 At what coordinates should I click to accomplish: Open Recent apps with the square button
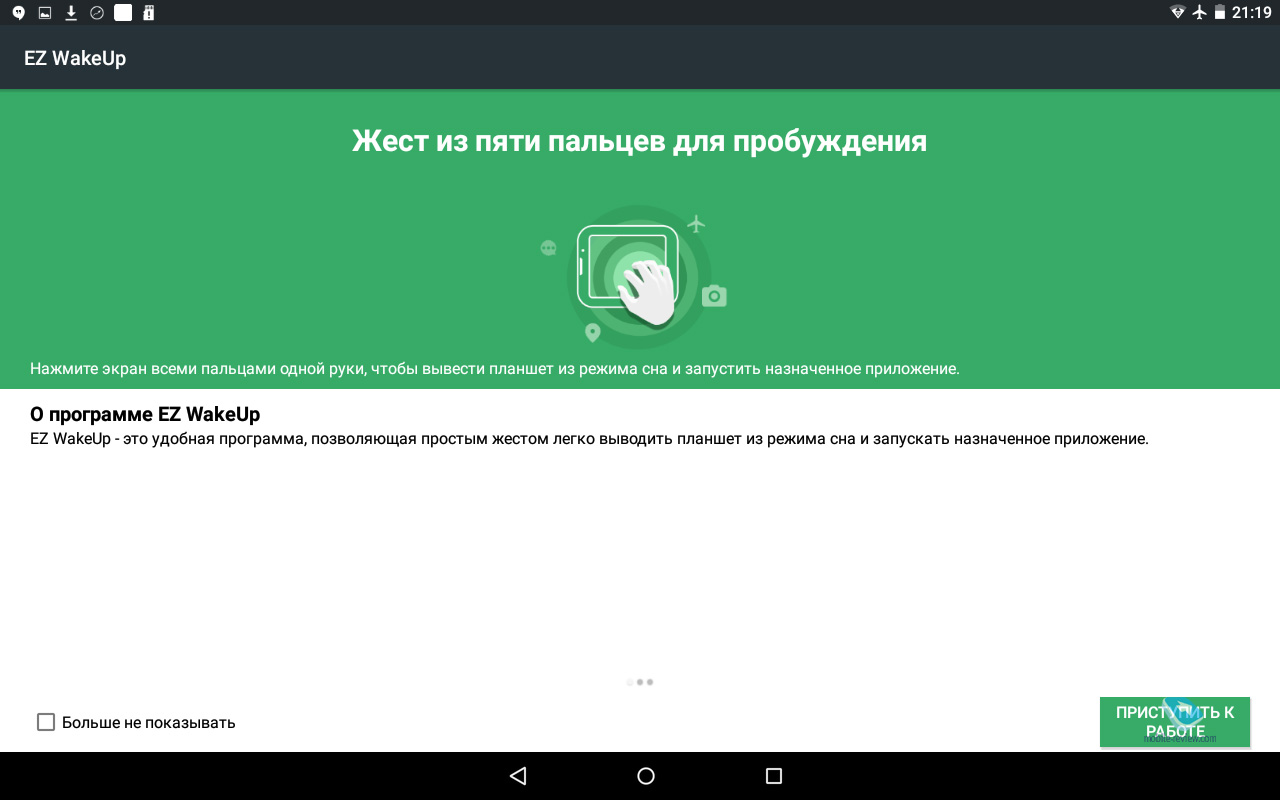click(773, 776)
